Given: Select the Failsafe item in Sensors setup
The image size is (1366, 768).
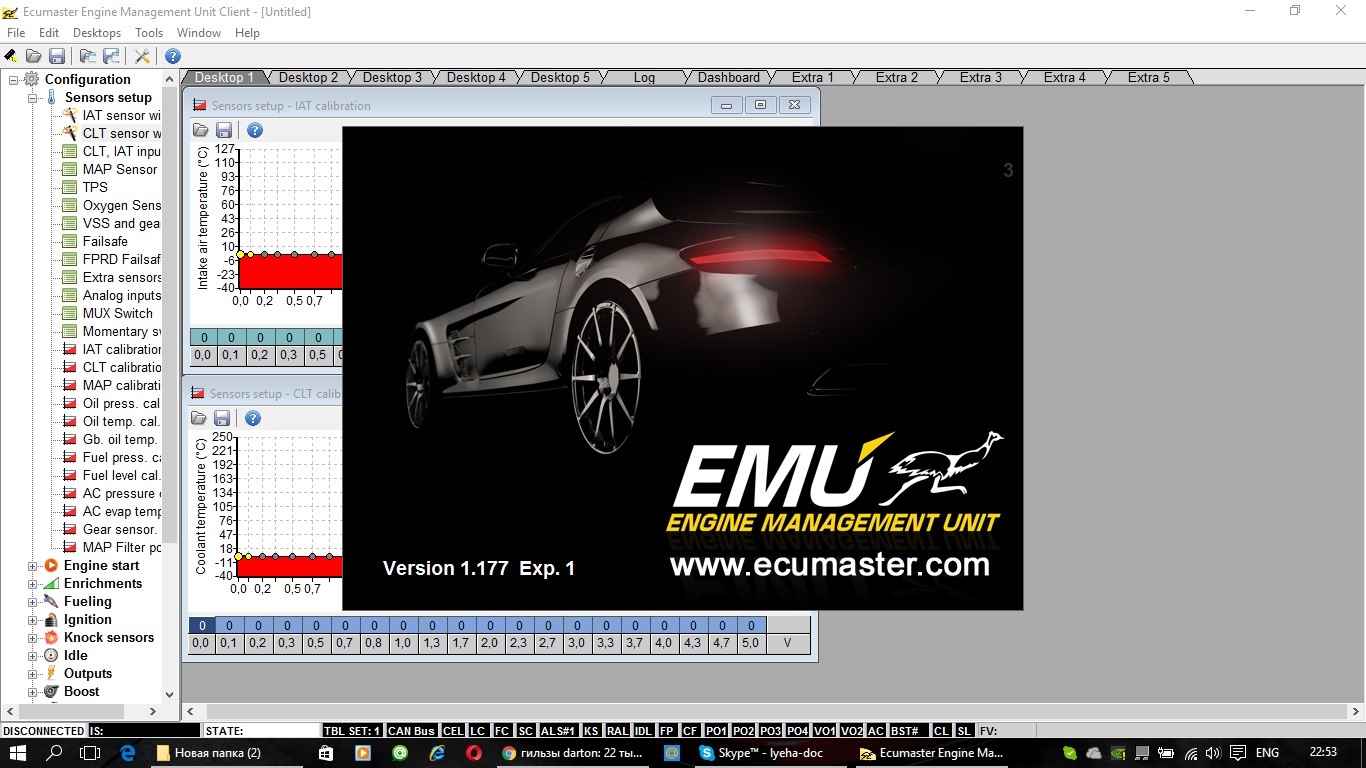Looking at the screenshot, I should click(x=105, y=241).
